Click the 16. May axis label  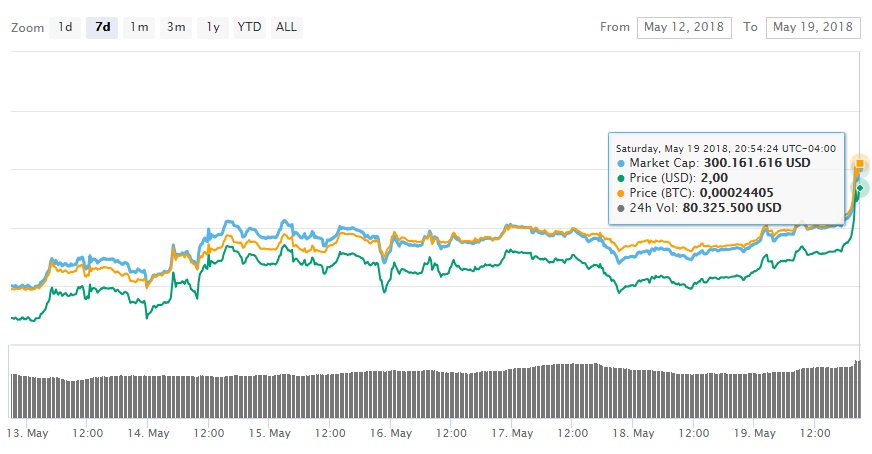391,433
